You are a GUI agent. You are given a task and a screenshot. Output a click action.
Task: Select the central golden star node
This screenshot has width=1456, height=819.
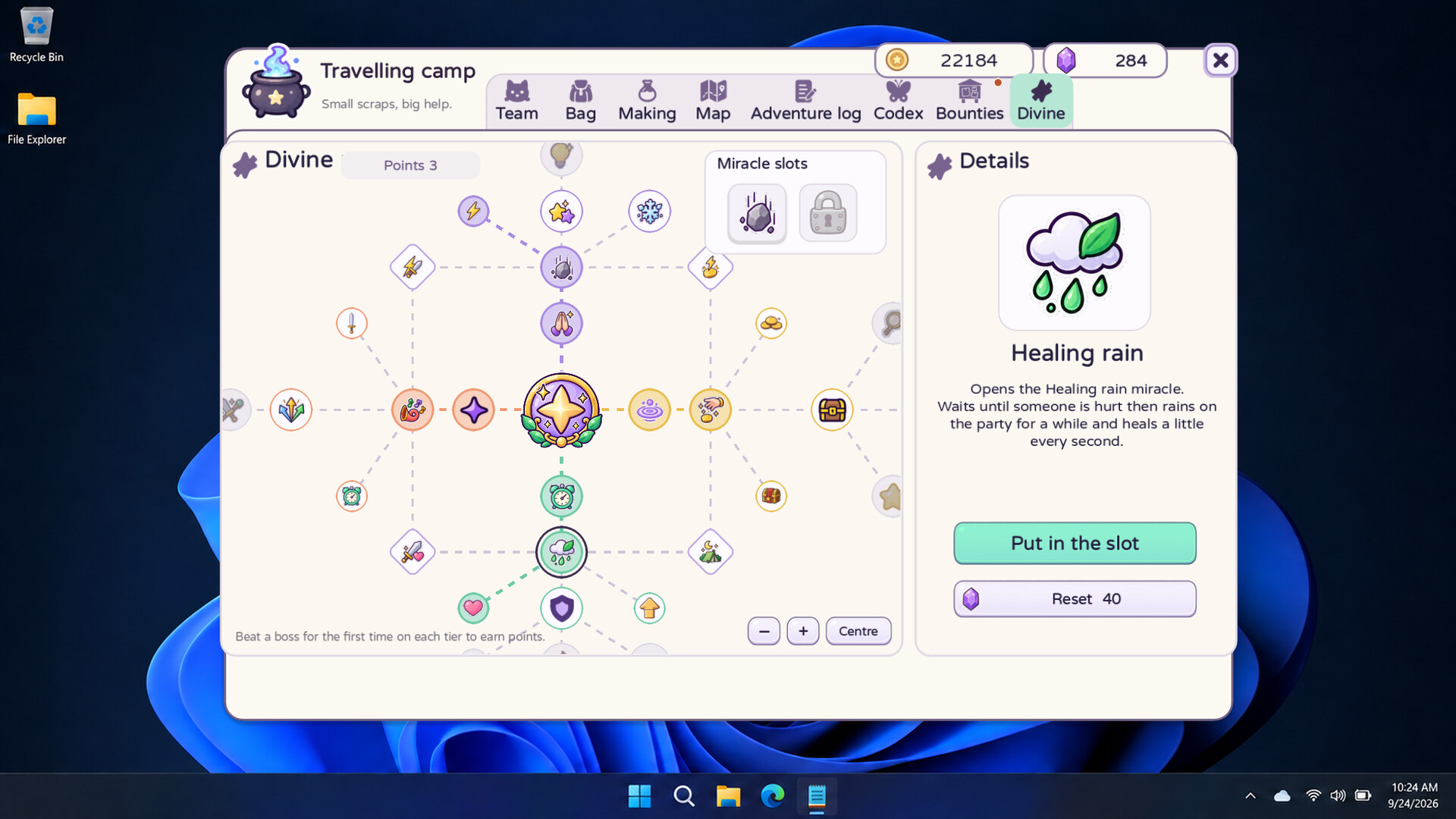pos(561,410)
